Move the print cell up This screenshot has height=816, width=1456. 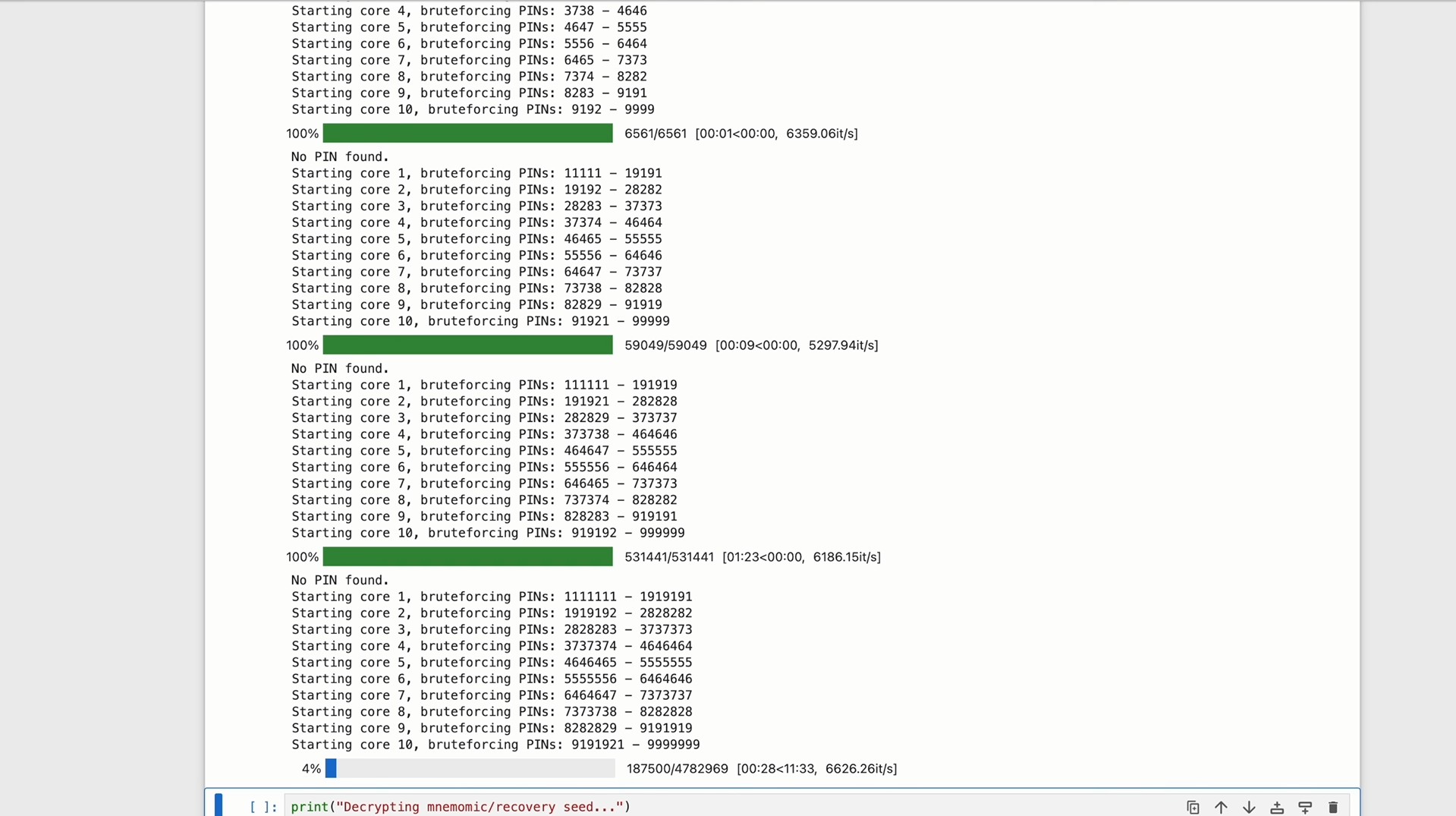1221,807
